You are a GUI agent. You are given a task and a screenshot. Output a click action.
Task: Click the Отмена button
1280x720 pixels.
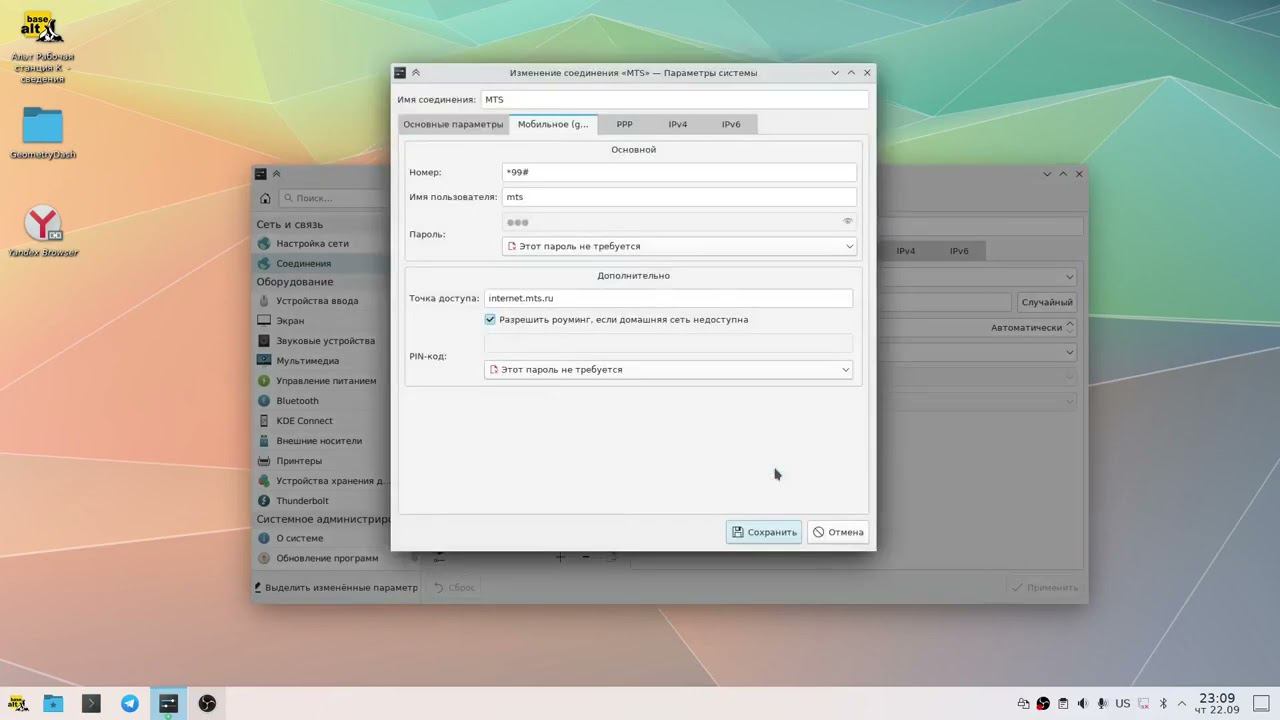click(838, 532)
